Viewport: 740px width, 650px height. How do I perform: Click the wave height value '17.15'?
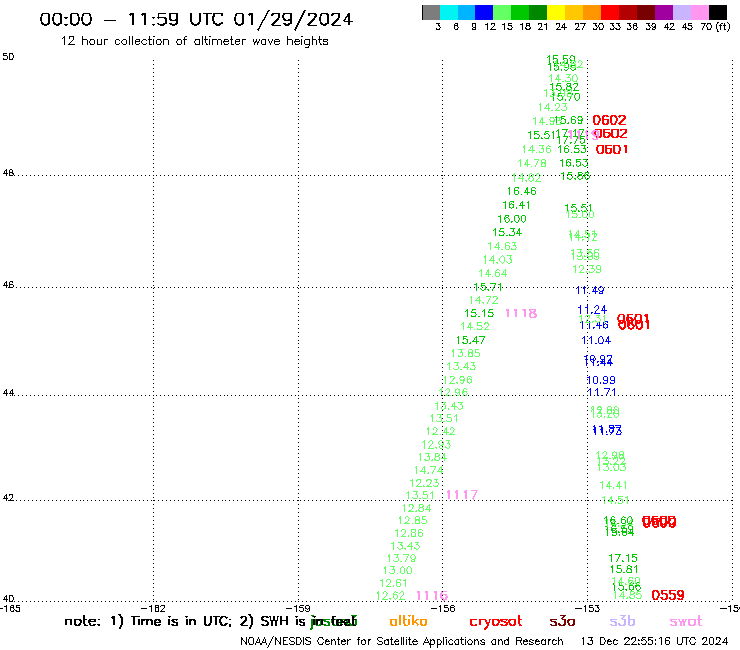(x=623, y=558)
